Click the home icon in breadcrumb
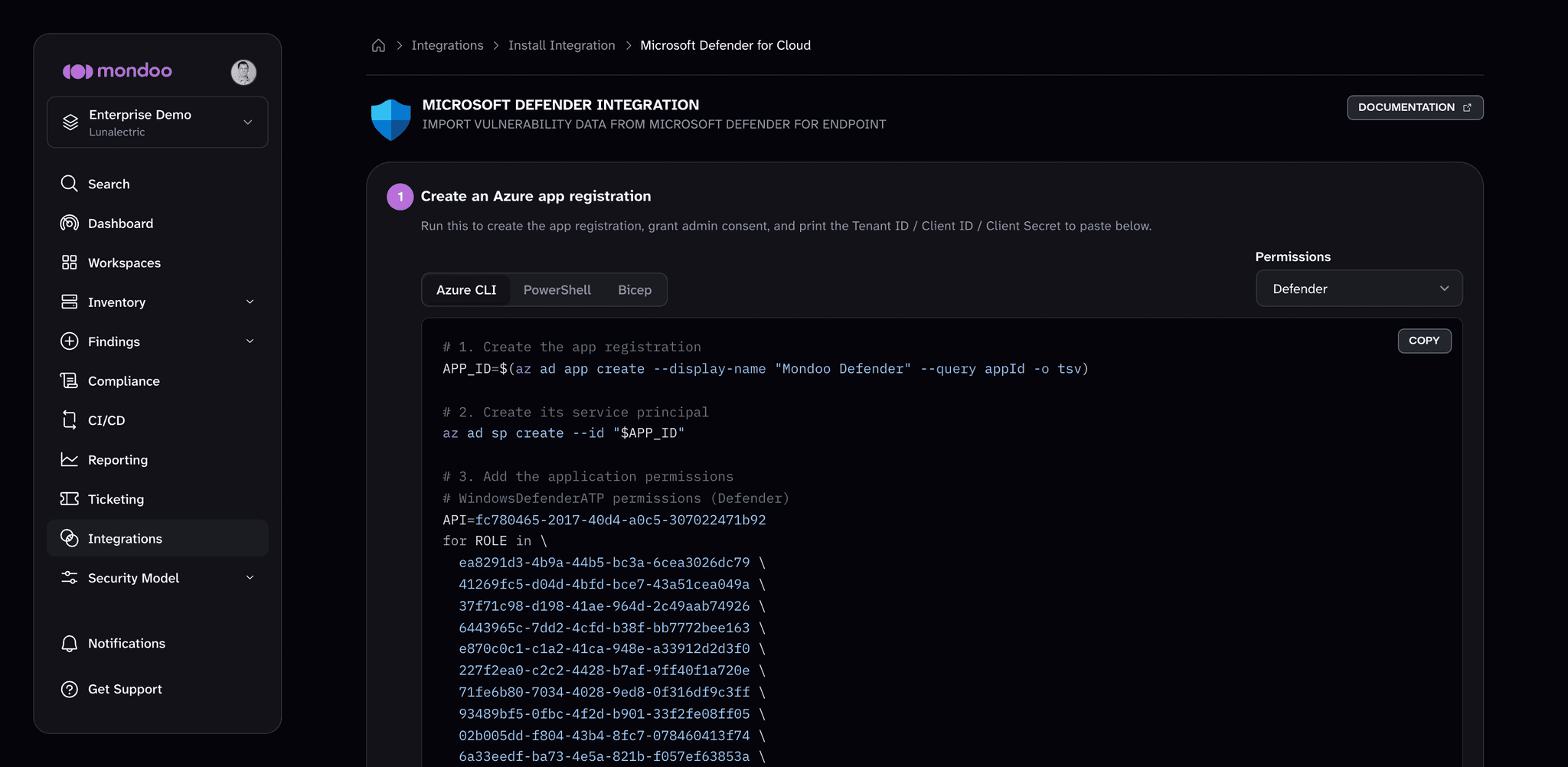This screenshot has width=1568, height=767. coord(378,45)
